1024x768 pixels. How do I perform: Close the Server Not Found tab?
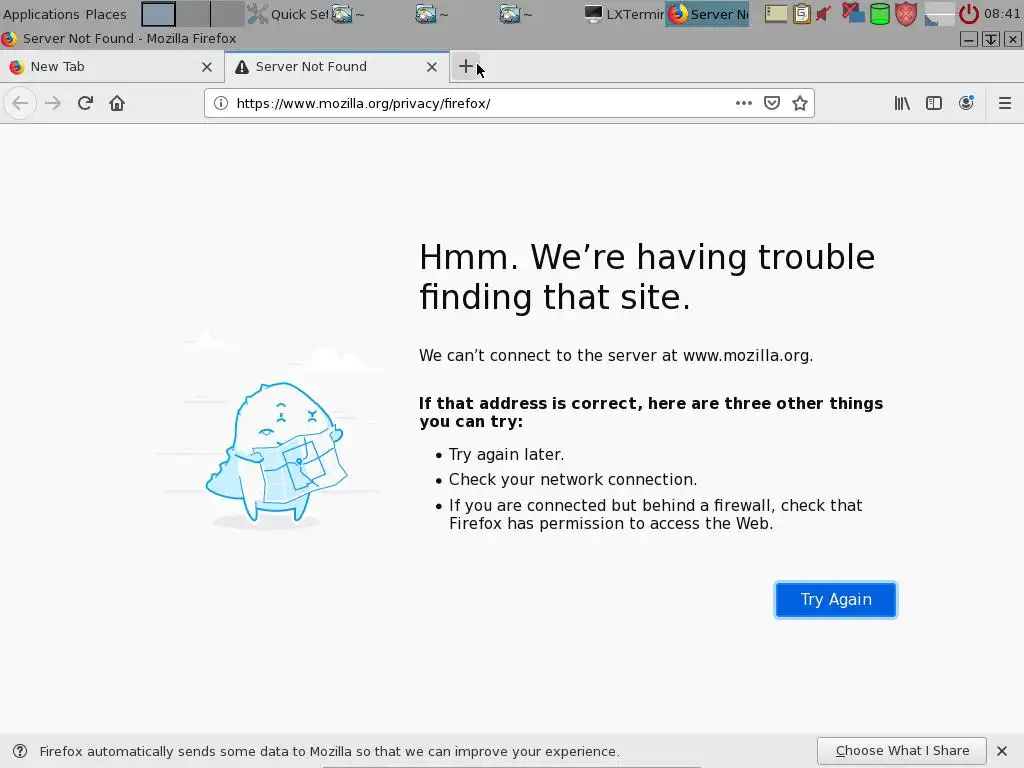coord(432,67)
